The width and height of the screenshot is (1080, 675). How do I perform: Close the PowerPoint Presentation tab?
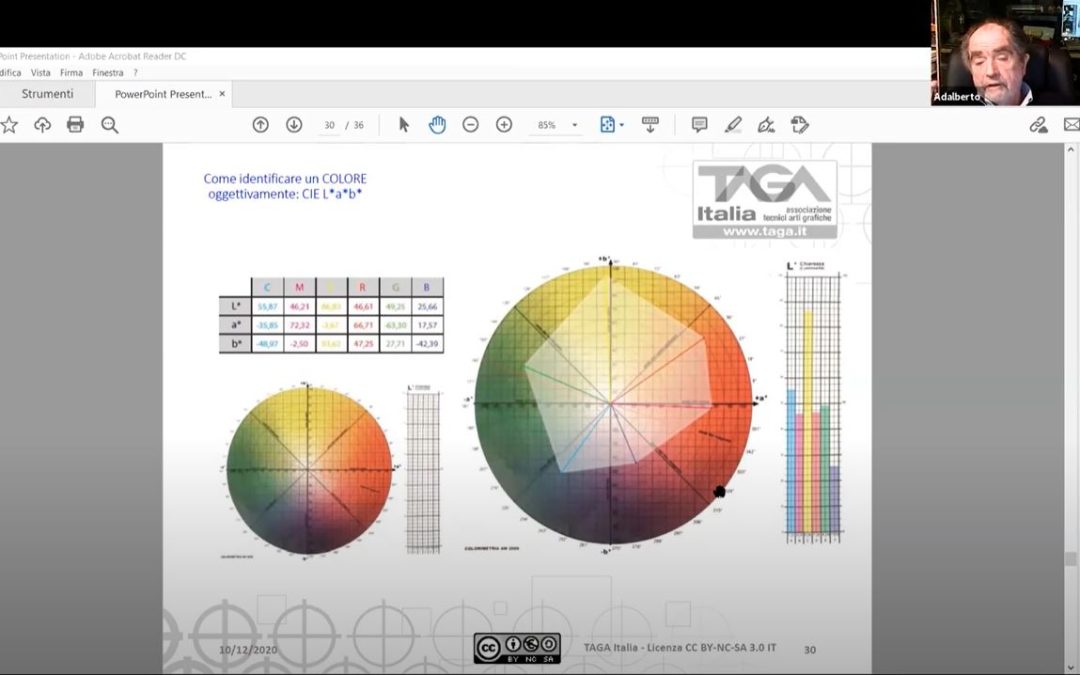point(222,94)
